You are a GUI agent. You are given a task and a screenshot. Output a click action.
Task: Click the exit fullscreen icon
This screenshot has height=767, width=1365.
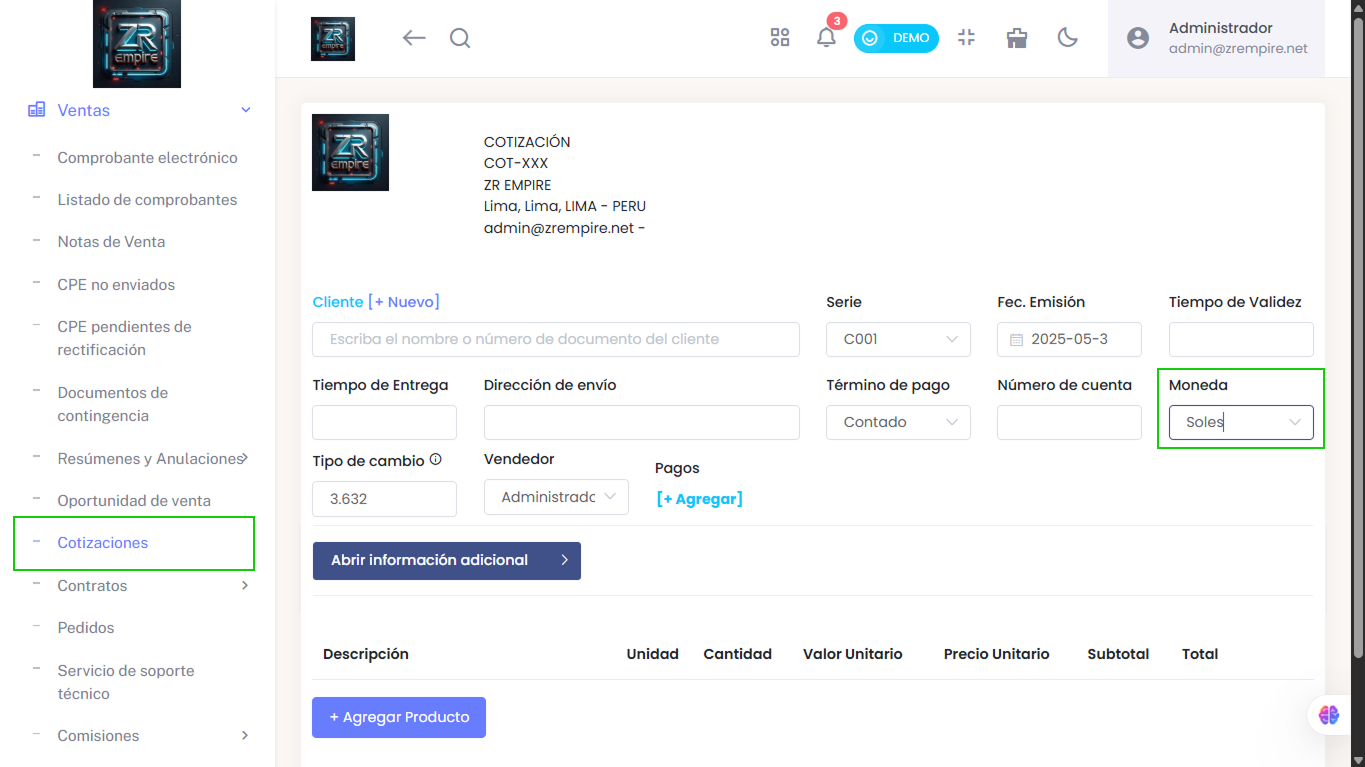(966, 38)
